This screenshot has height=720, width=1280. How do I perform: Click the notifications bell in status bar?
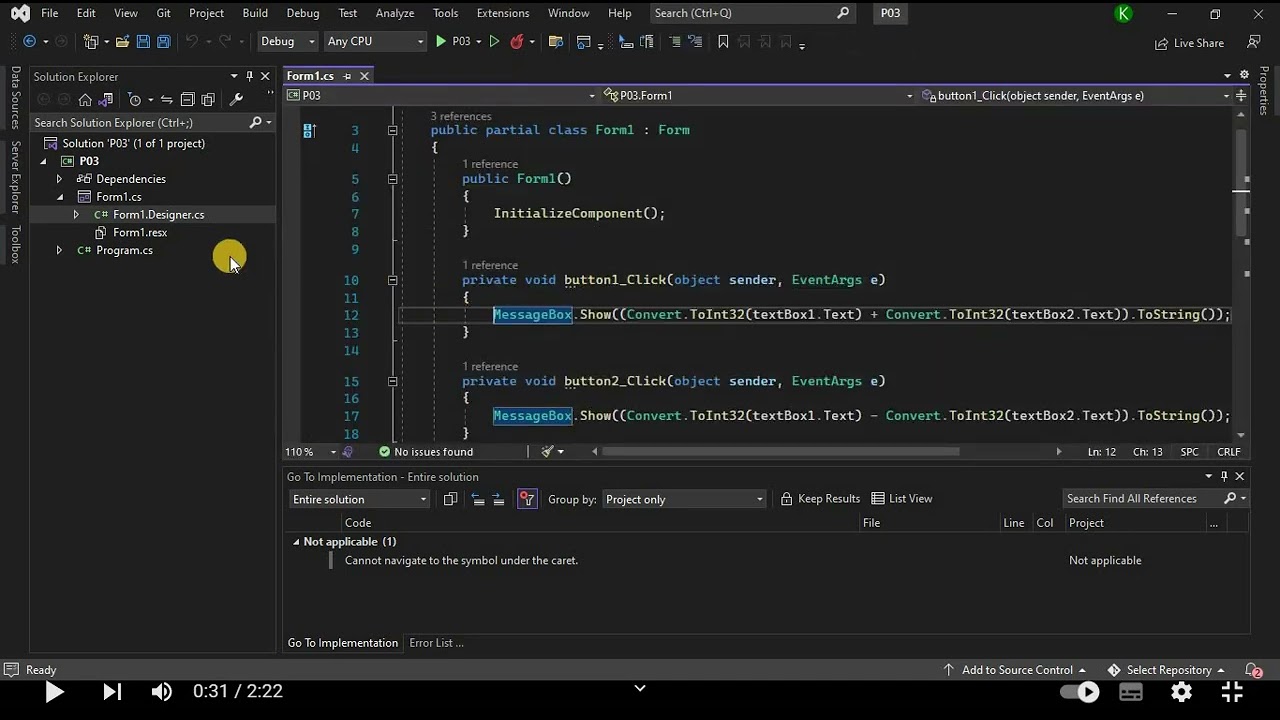1253,670
